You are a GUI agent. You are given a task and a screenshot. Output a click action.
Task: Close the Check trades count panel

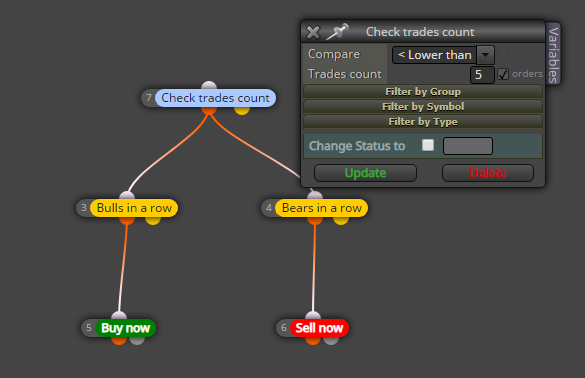tap(313, 32)
